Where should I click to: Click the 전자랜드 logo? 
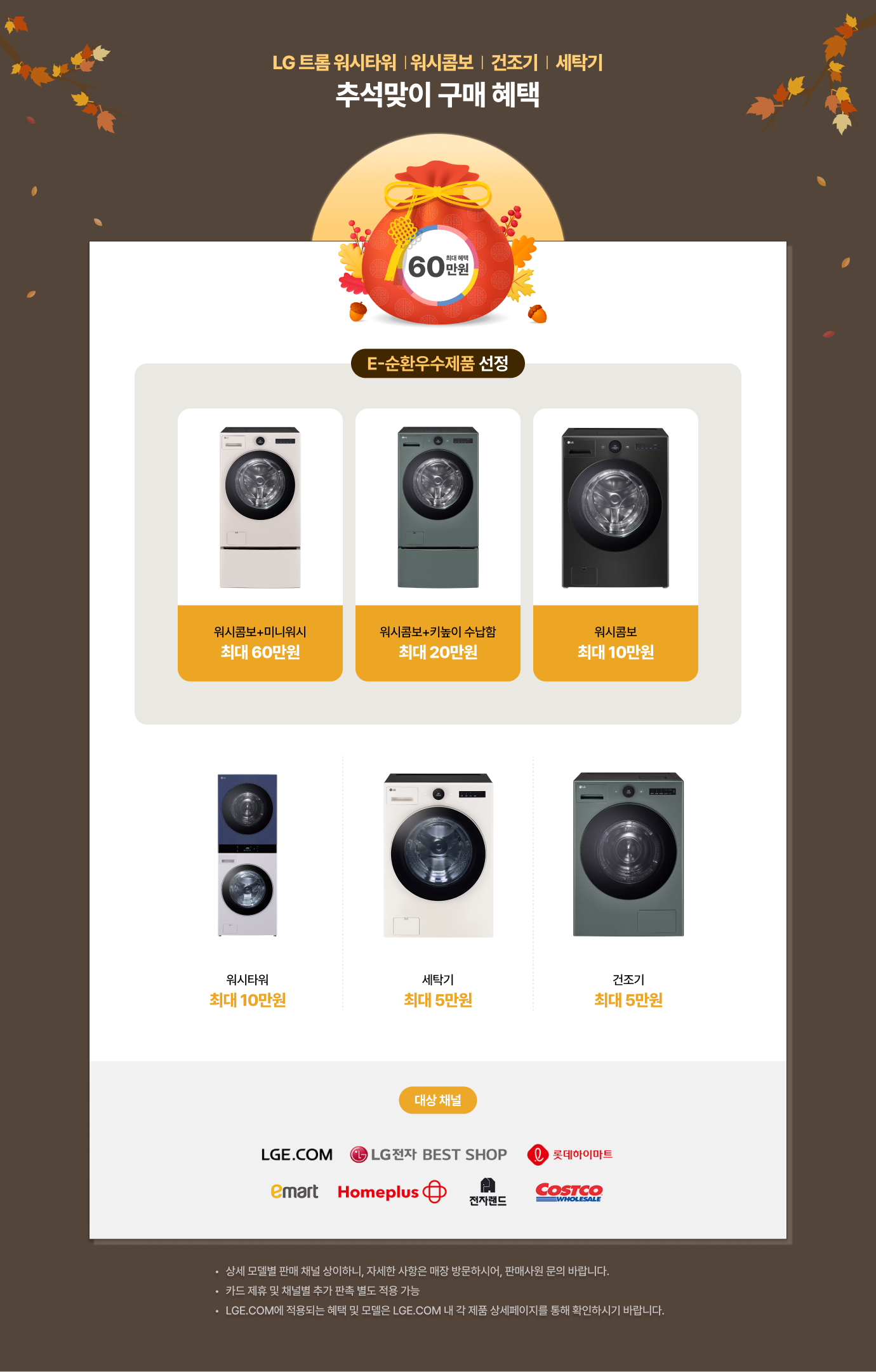488,1192
